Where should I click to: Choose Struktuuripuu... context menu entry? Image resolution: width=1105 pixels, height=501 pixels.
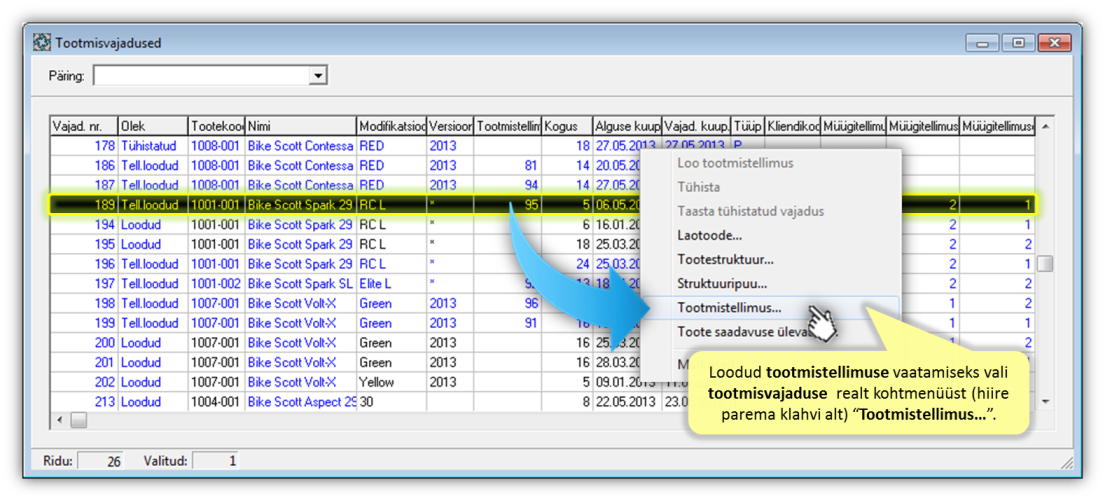(722, 284)
